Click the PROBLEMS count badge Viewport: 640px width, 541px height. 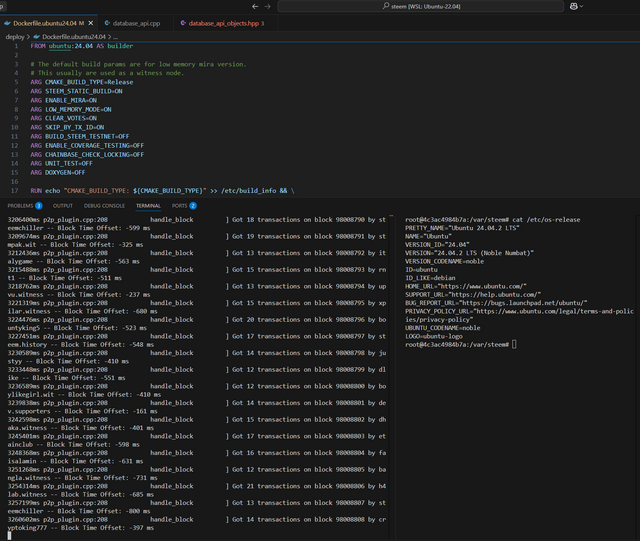tap(39, 206)
